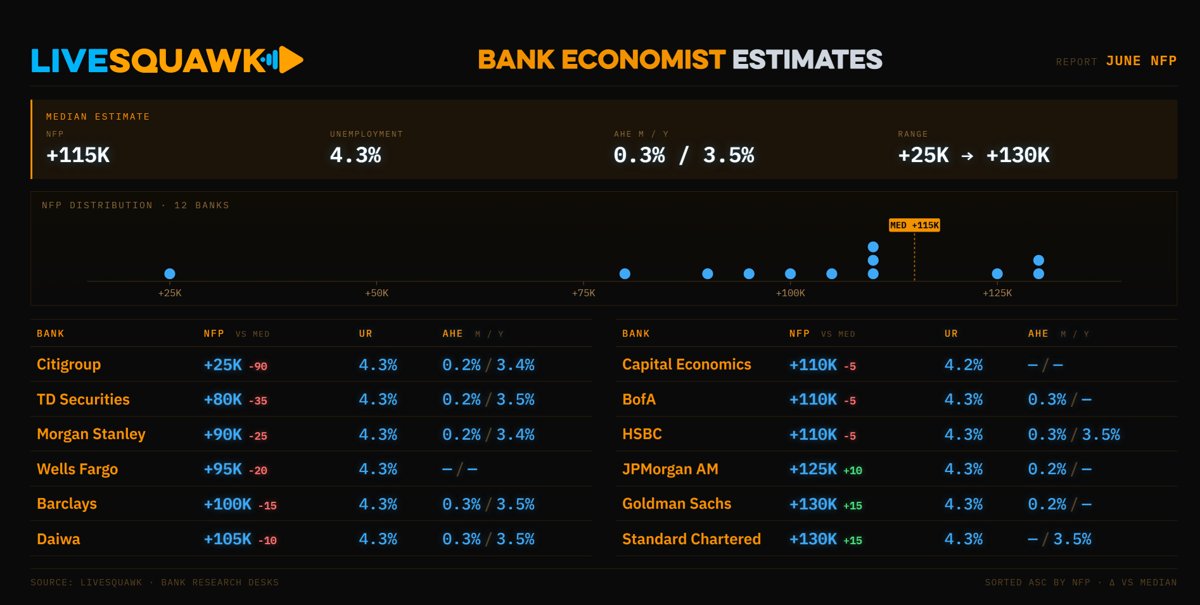Click Morgan Stanley's +90K NFP estimate
The height and width of the screenshot is (605, 1200).
coord(223,435)
